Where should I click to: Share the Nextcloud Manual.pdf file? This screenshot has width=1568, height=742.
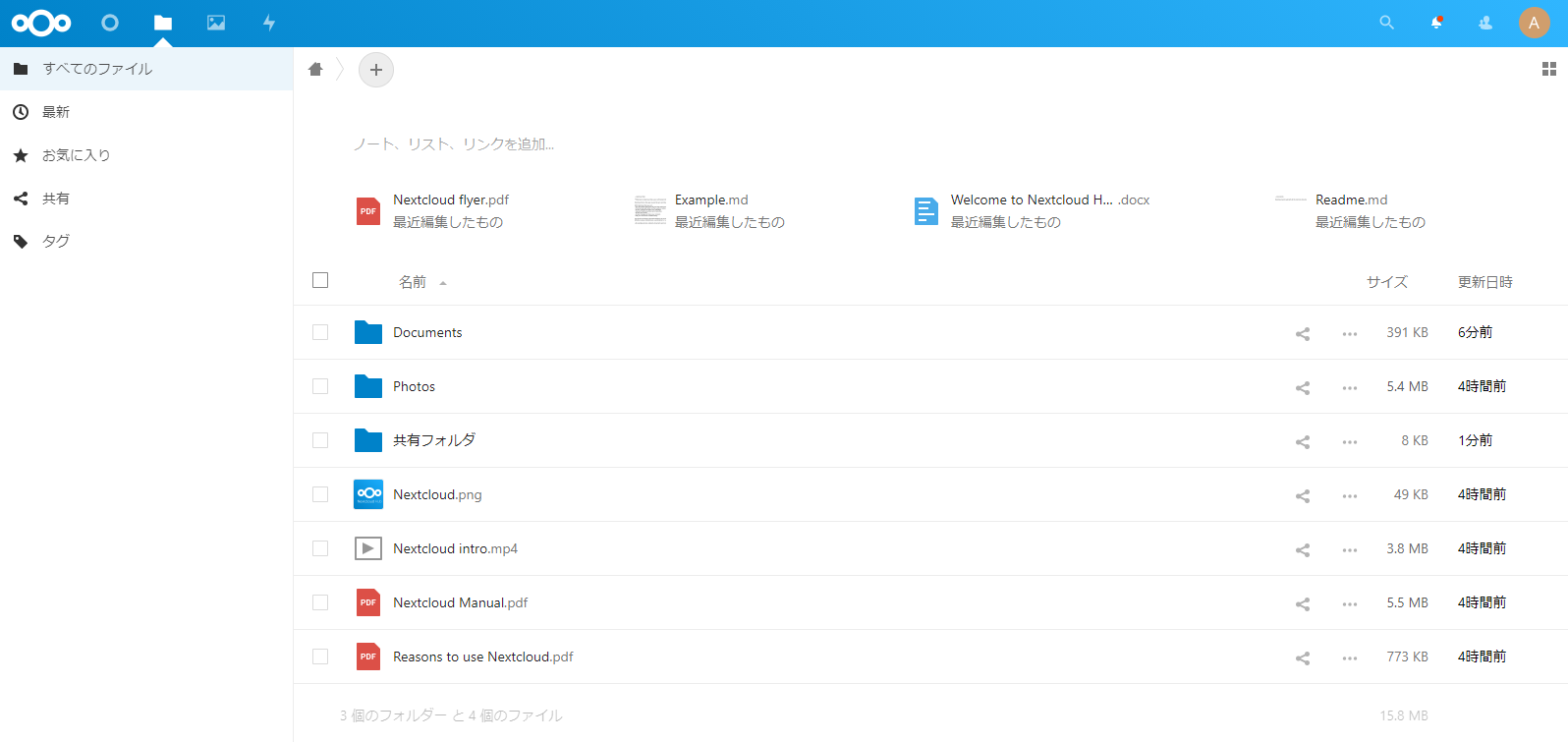pos(1303,603)
